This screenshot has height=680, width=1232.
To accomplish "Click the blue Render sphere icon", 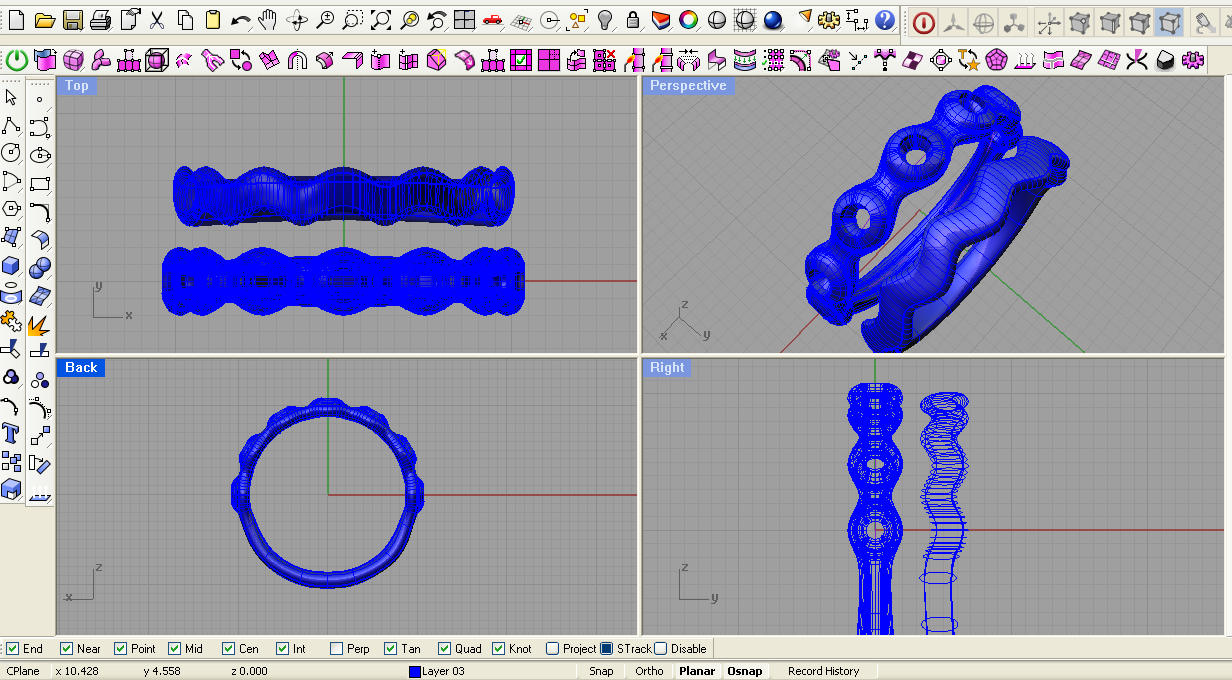I will point(773,19).
